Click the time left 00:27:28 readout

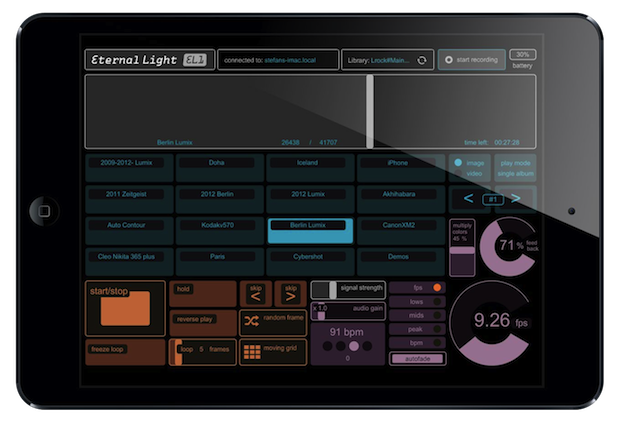point(492,142)
